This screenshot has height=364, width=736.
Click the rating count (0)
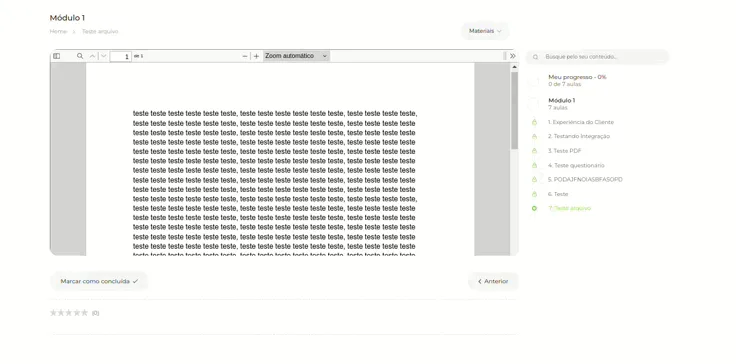95,313
